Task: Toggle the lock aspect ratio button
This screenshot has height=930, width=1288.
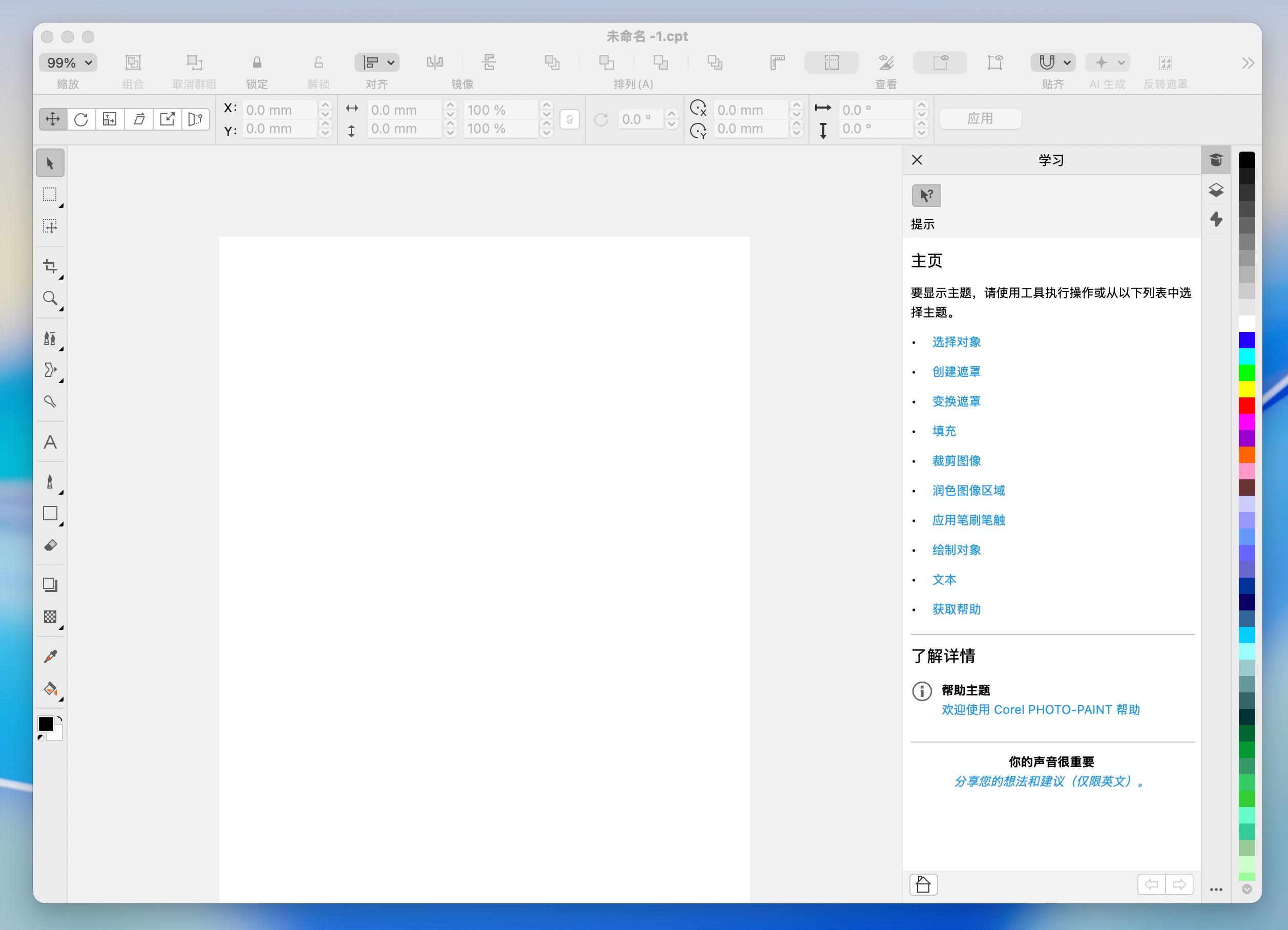Action: click(x=569, y=119)
